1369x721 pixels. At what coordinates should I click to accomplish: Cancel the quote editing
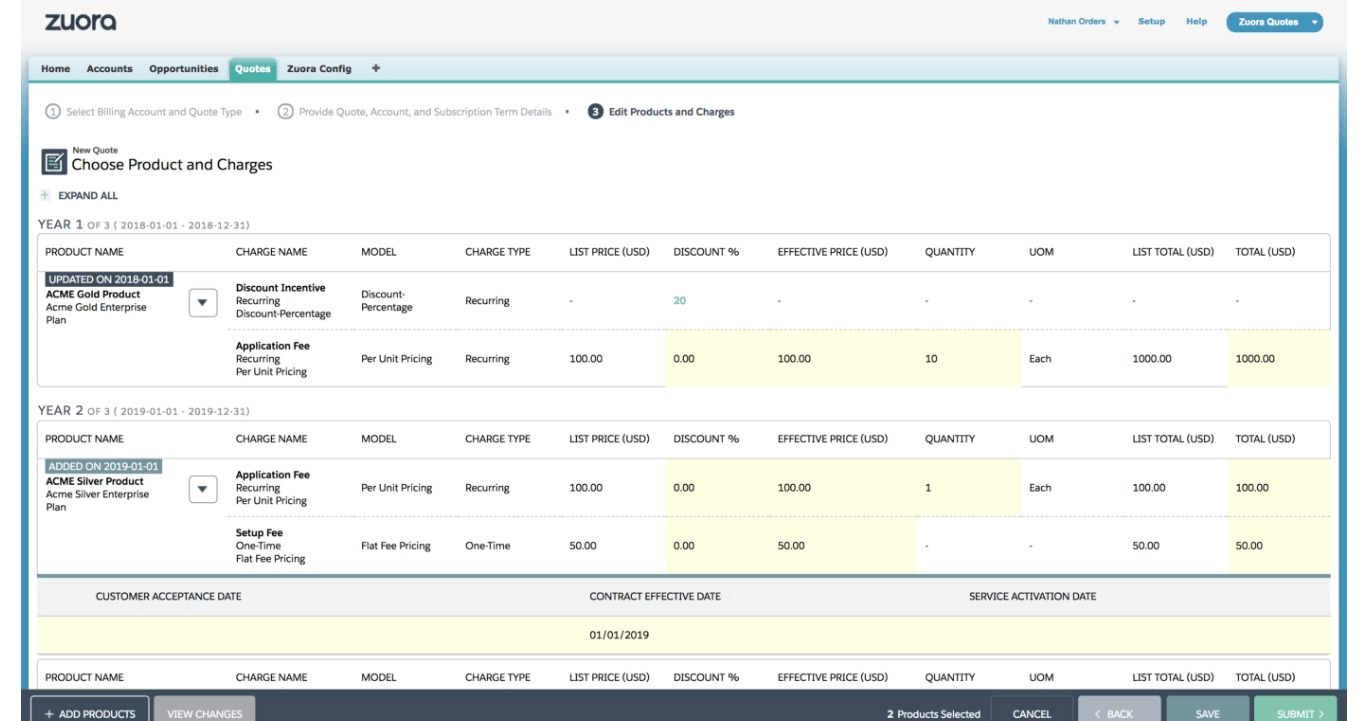[x=1031, y=714]
